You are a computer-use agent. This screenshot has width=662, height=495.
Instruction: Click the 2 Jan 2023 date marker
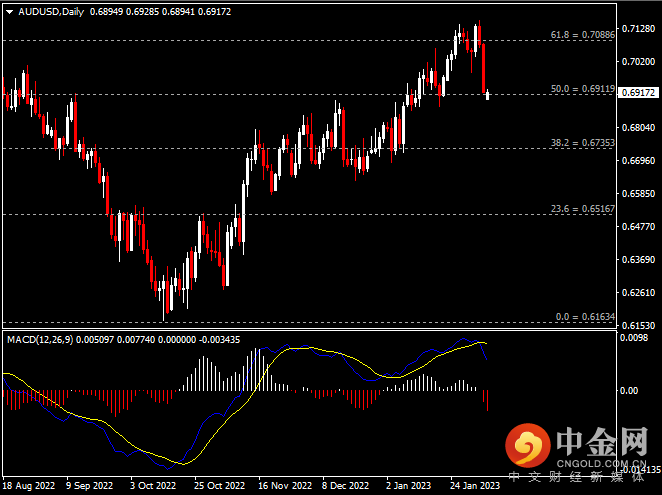[x=411, y=486]
